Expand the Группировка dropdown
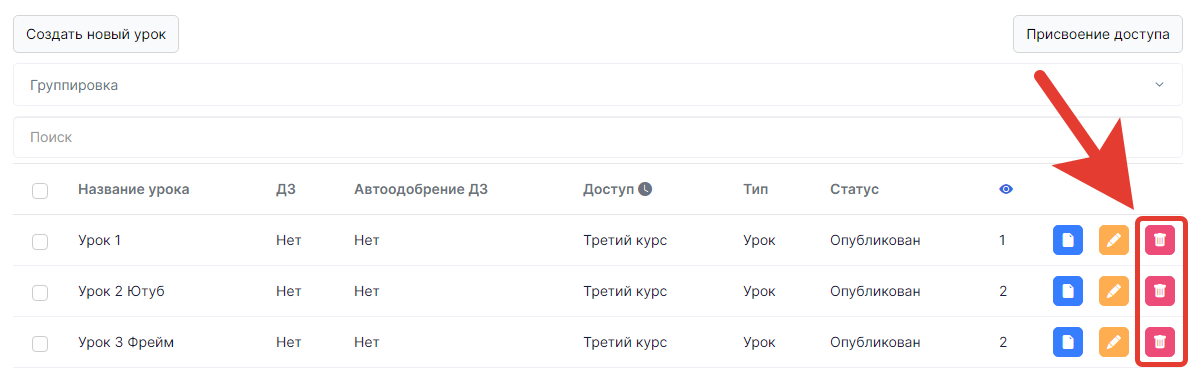Viewport: 1201px width, 384px height. coord(598,85)
